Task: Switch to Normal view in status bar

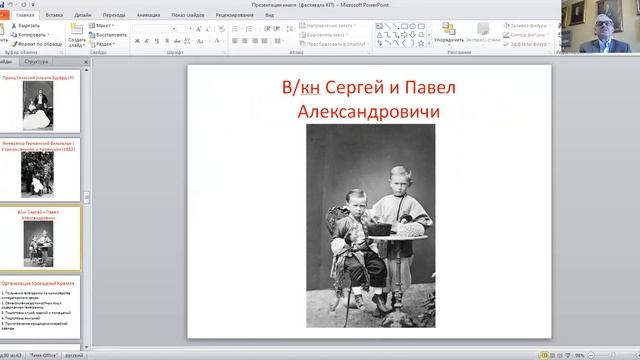Action: click(x=544, y=356)
